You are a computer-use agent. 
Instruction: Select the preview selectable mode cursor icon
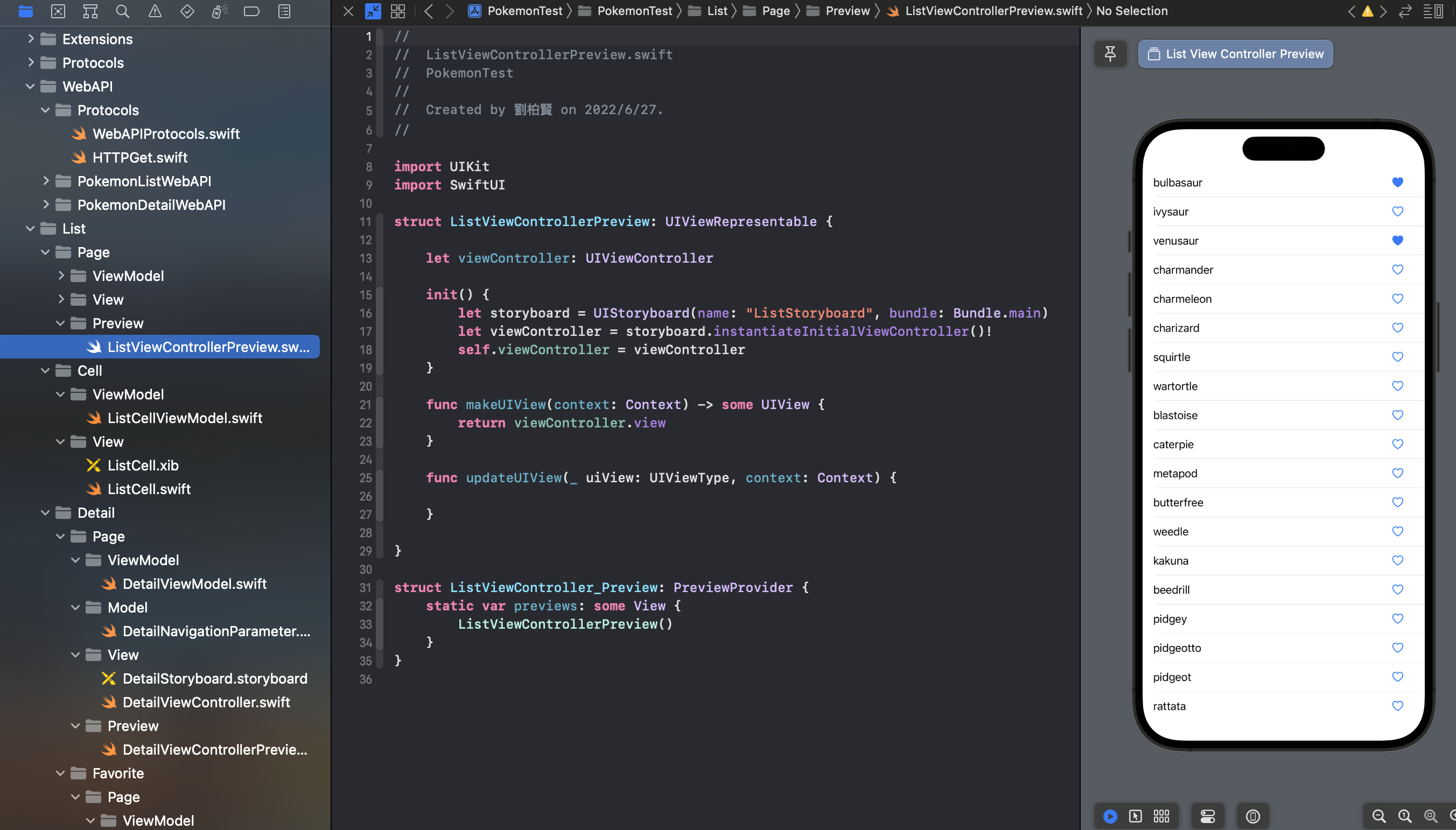(1136, 816)
